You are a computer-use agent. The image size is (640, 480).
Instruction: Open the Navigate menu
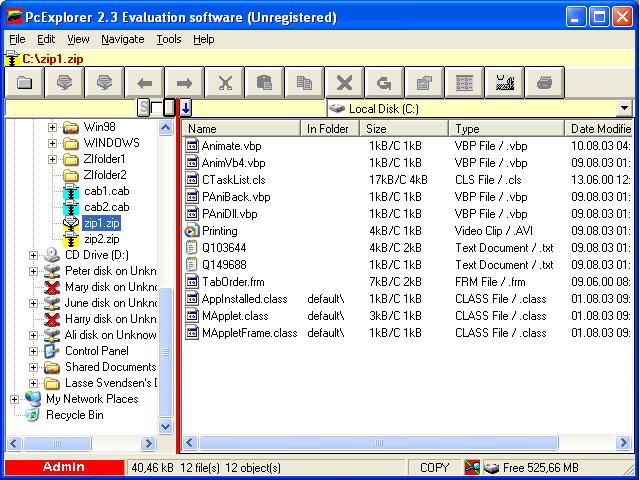[122, 39]
